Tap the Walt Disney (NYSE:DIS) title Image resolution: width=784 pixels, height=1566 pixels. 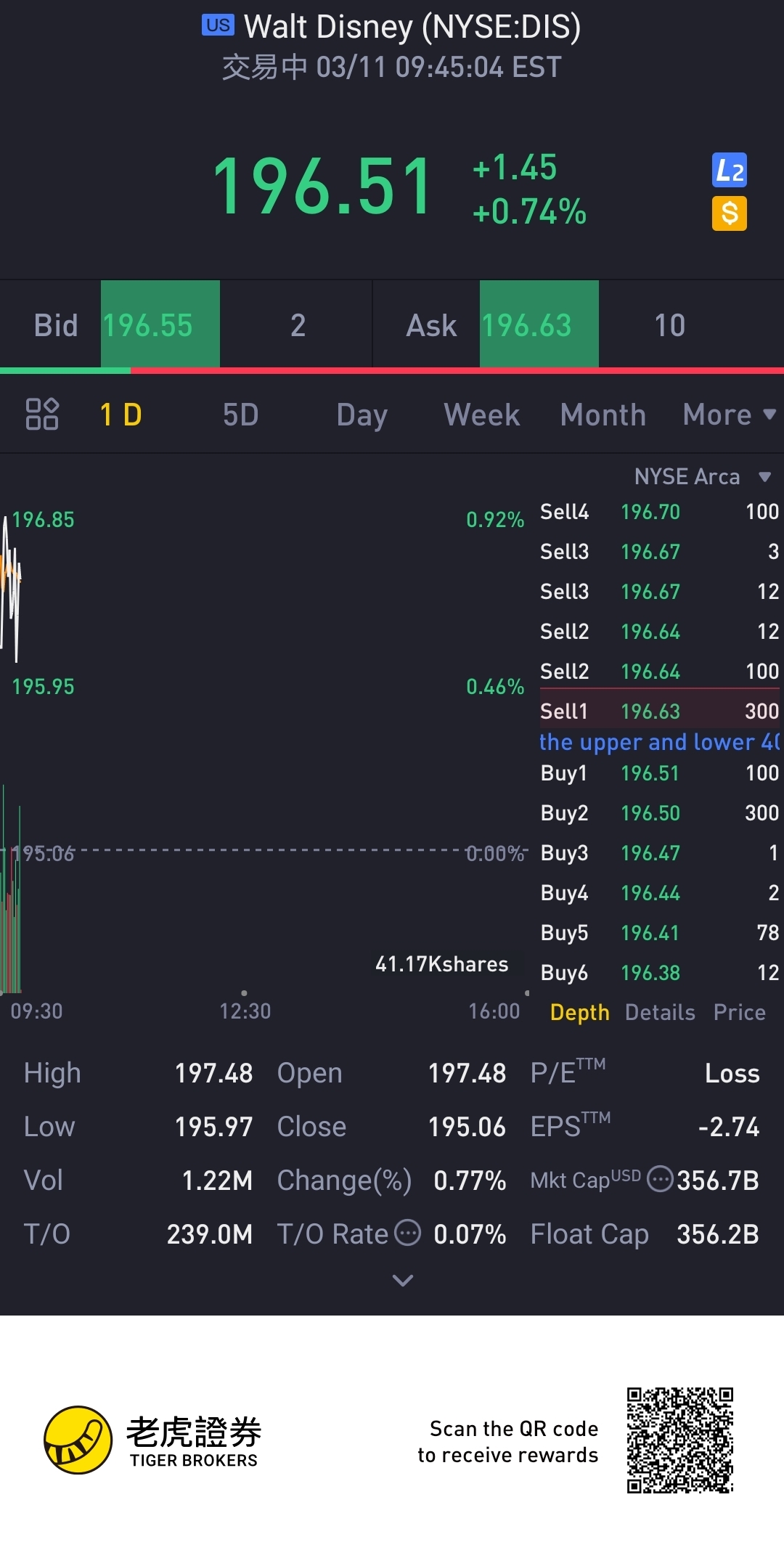pyautogui.click(x=412, y=27)
